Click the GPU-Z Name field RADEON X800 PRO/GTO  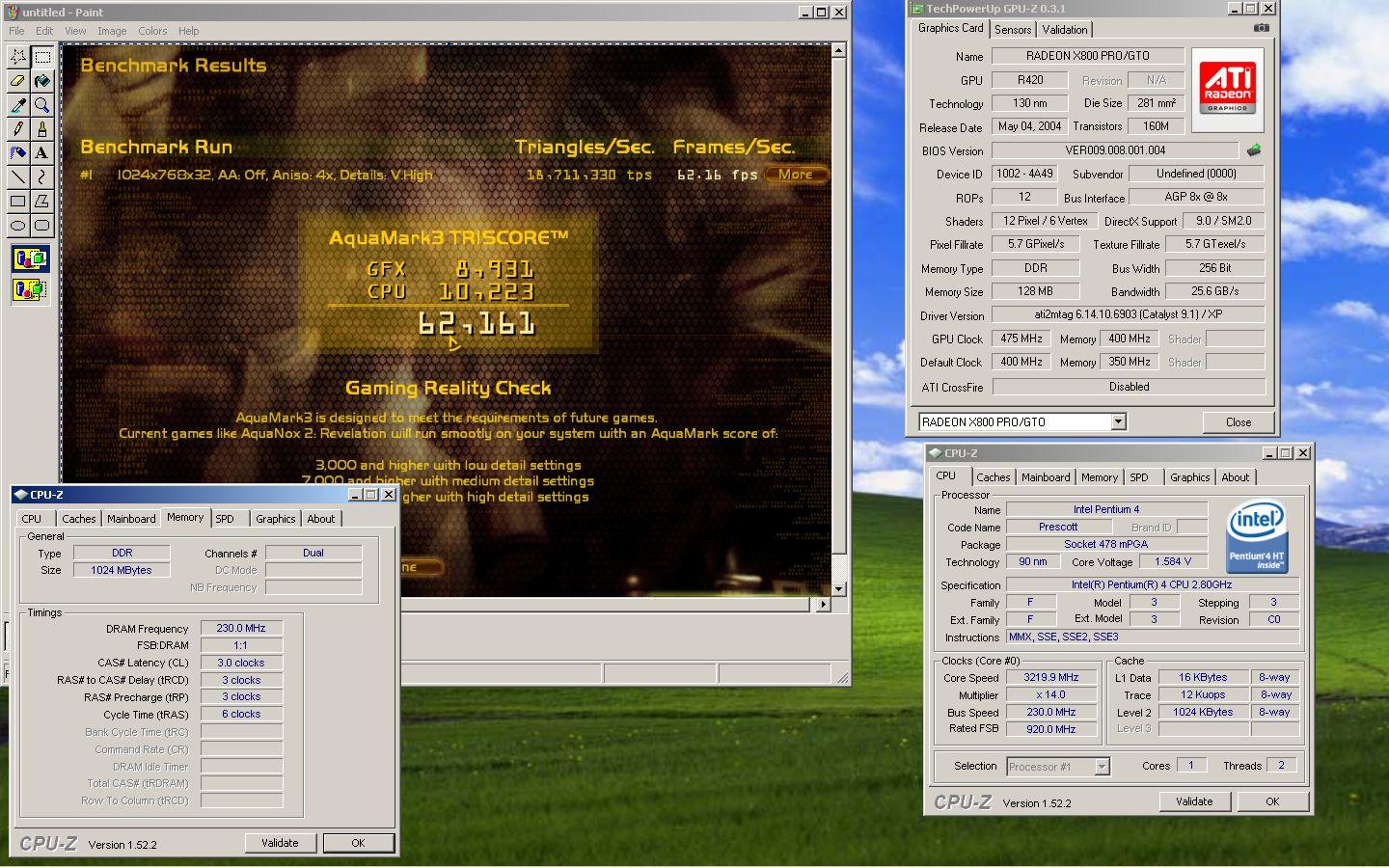1088,56
